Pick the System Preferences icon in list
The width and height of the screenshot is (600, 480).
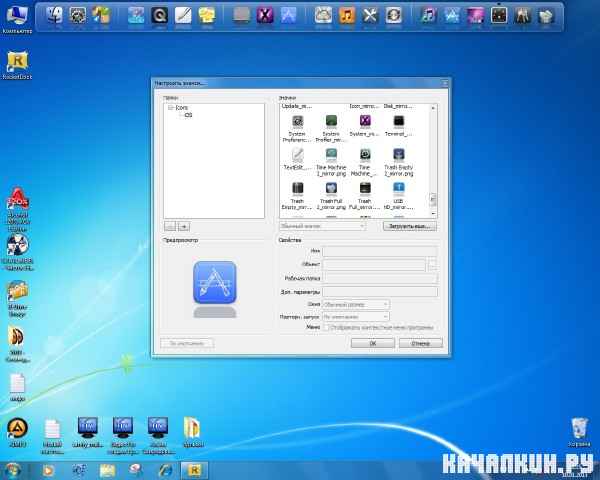coord(297,121)
